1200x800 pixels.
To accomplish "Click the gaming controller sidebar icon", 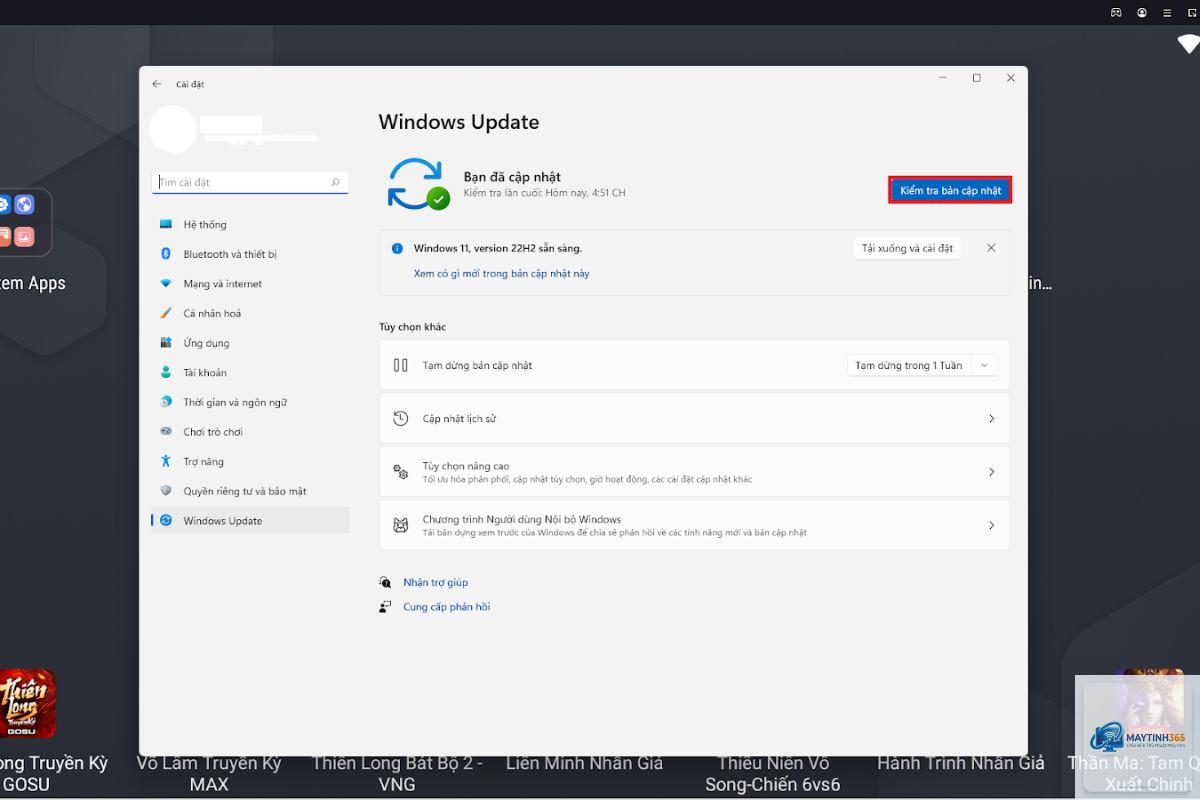I will coord(166,432).
